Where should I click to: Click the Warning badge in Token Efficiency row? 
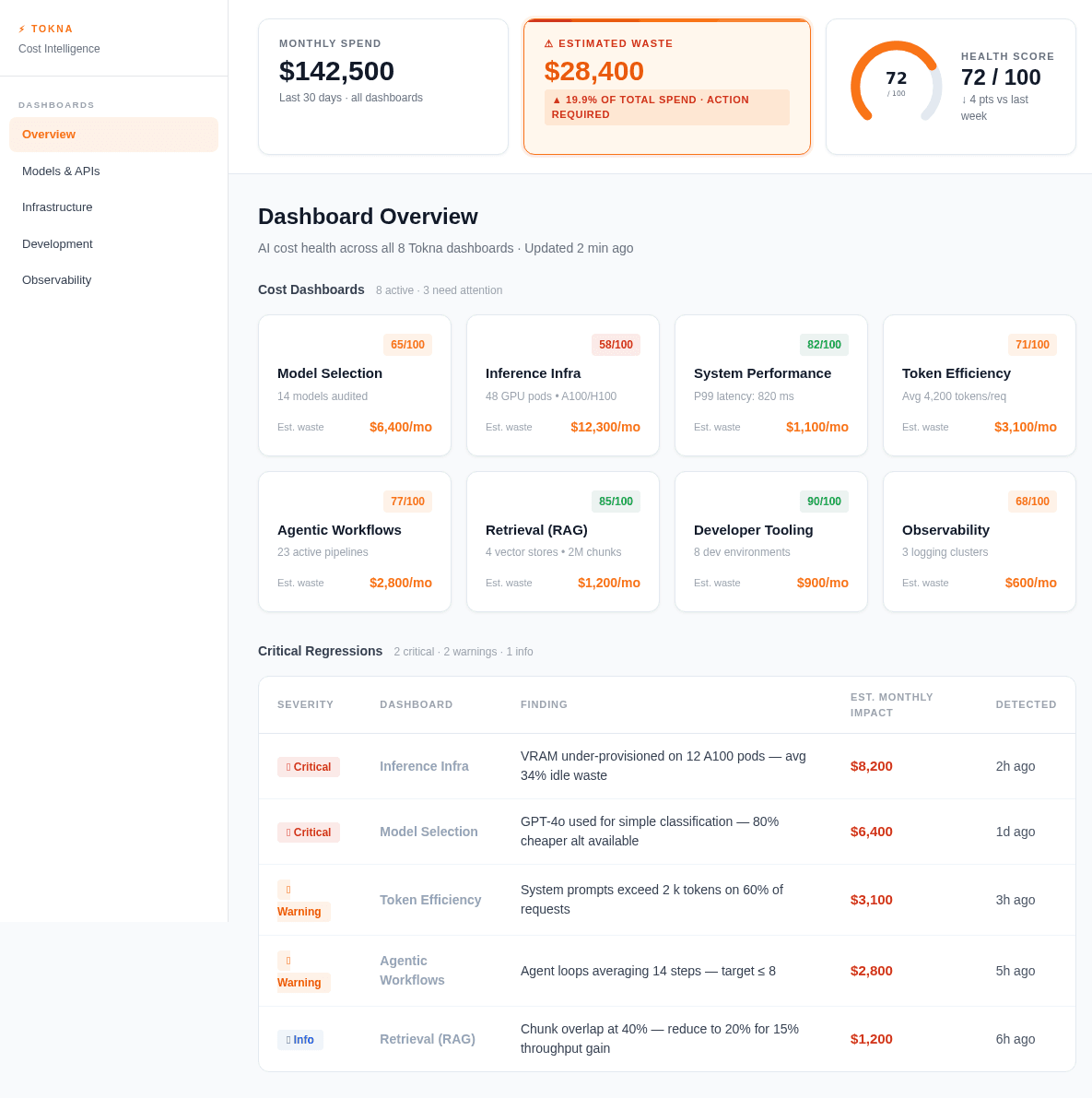click(304, 901)
